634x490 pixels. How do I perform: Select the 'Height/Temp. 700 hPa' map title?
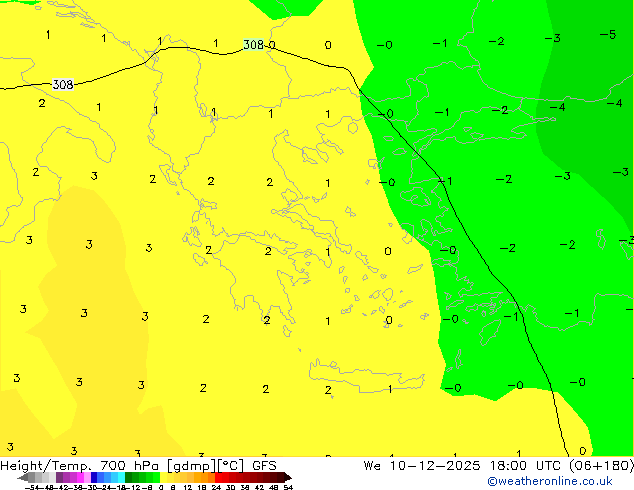click(x=82, y=466)
